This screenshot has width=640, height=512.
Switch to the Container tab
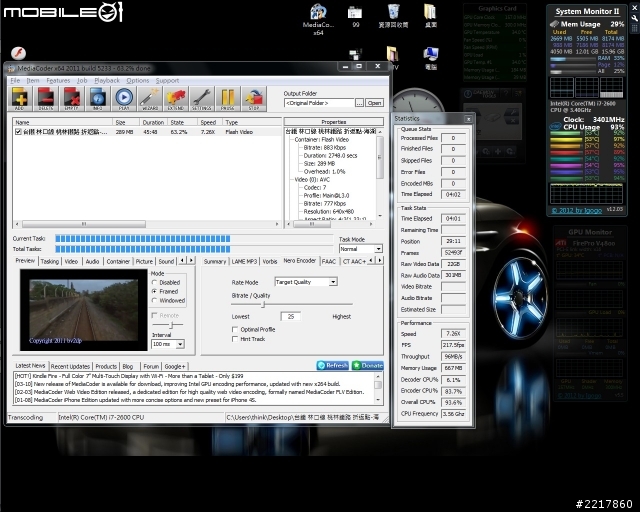point(118,261)
